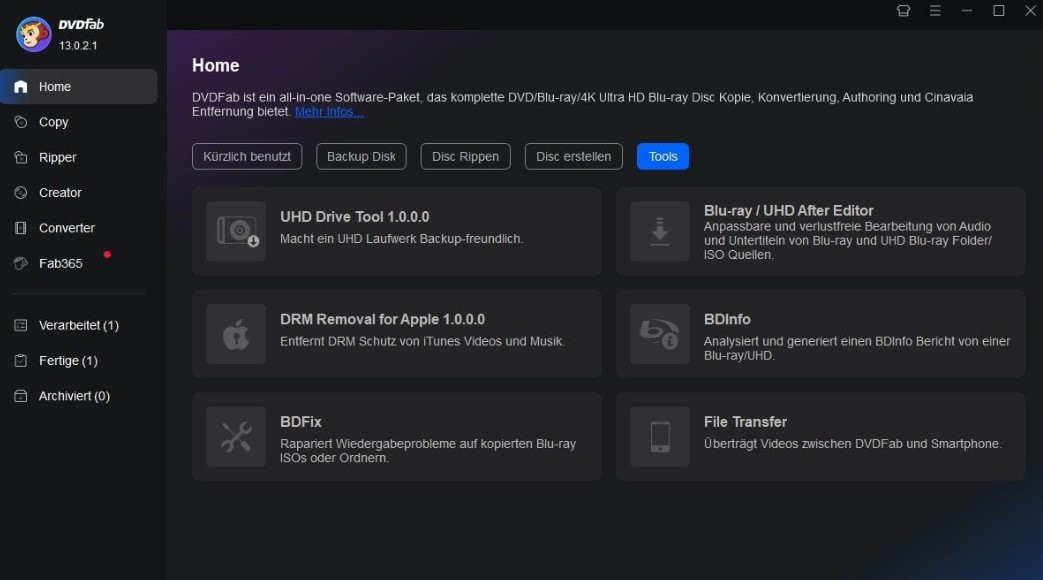Go to Home in the sidebar

pos(55,86)
